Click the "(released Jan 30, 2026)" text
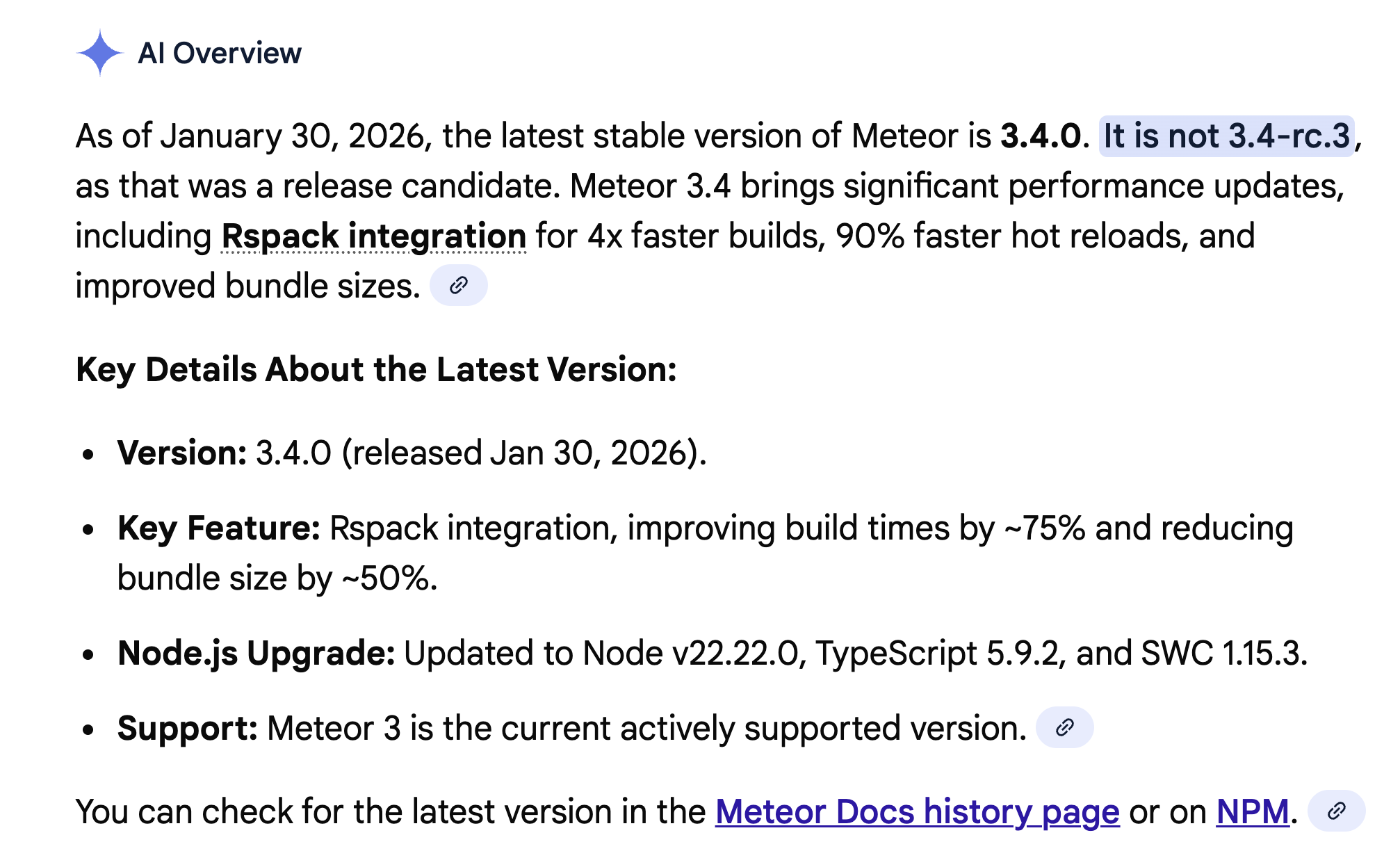 [523, 453]
